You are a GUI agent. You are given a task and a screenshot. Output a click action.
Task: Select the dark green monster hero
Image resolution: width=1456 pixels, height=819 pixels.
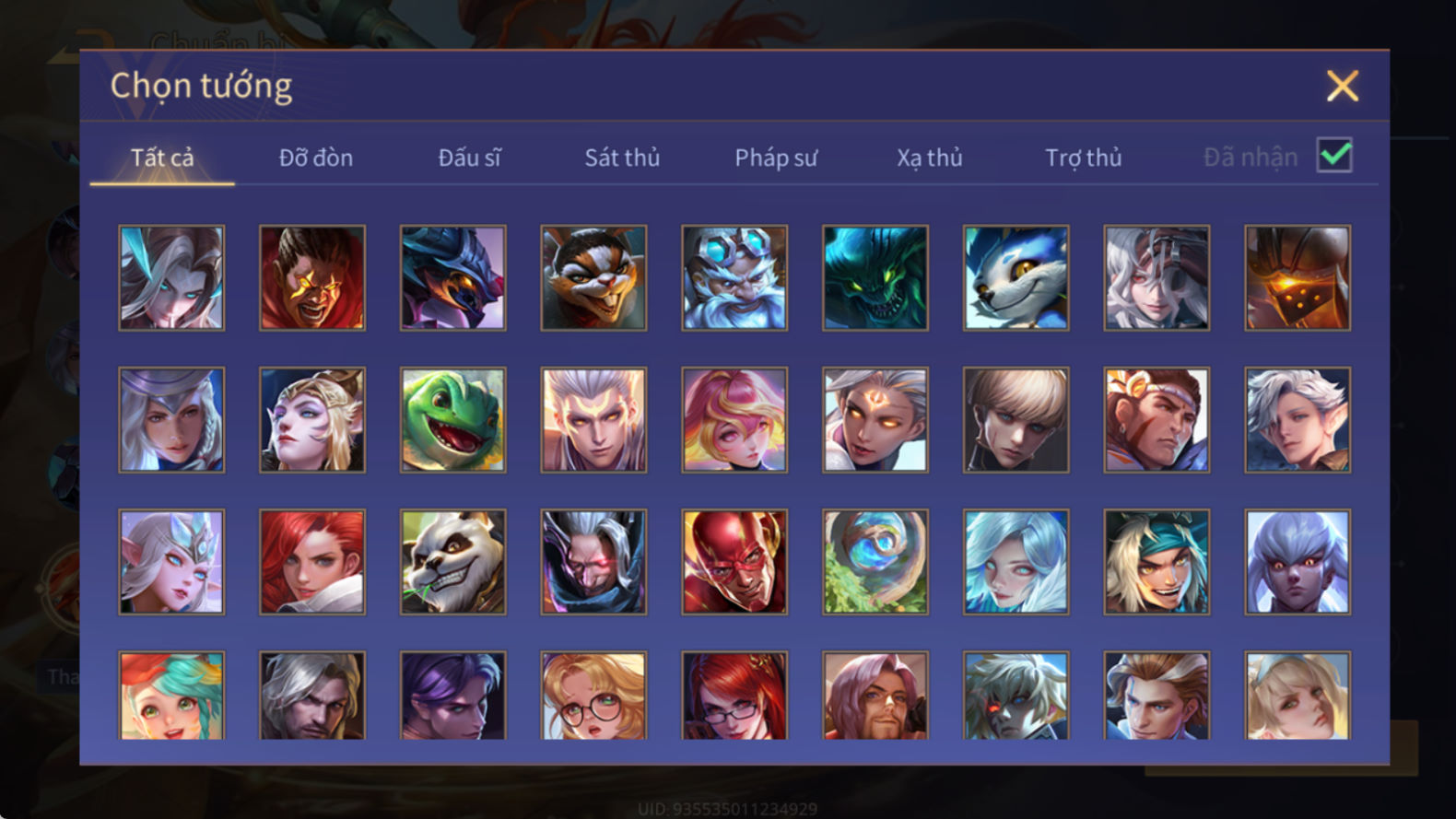tap(875, 278)
